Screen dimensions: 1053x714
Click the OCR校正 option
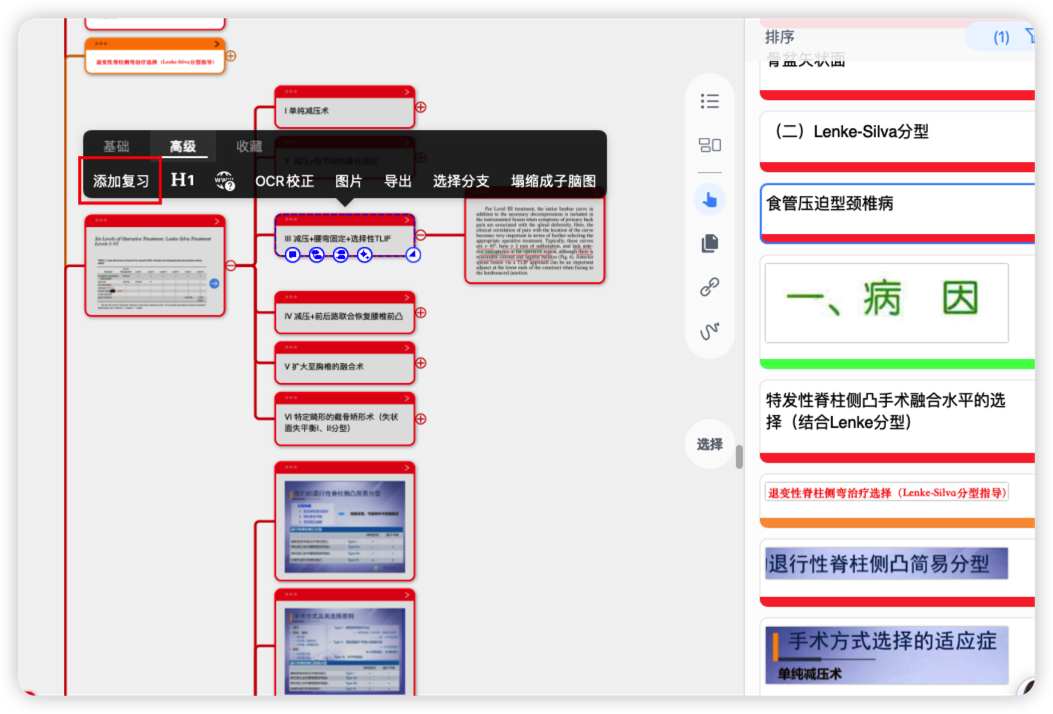284,181
